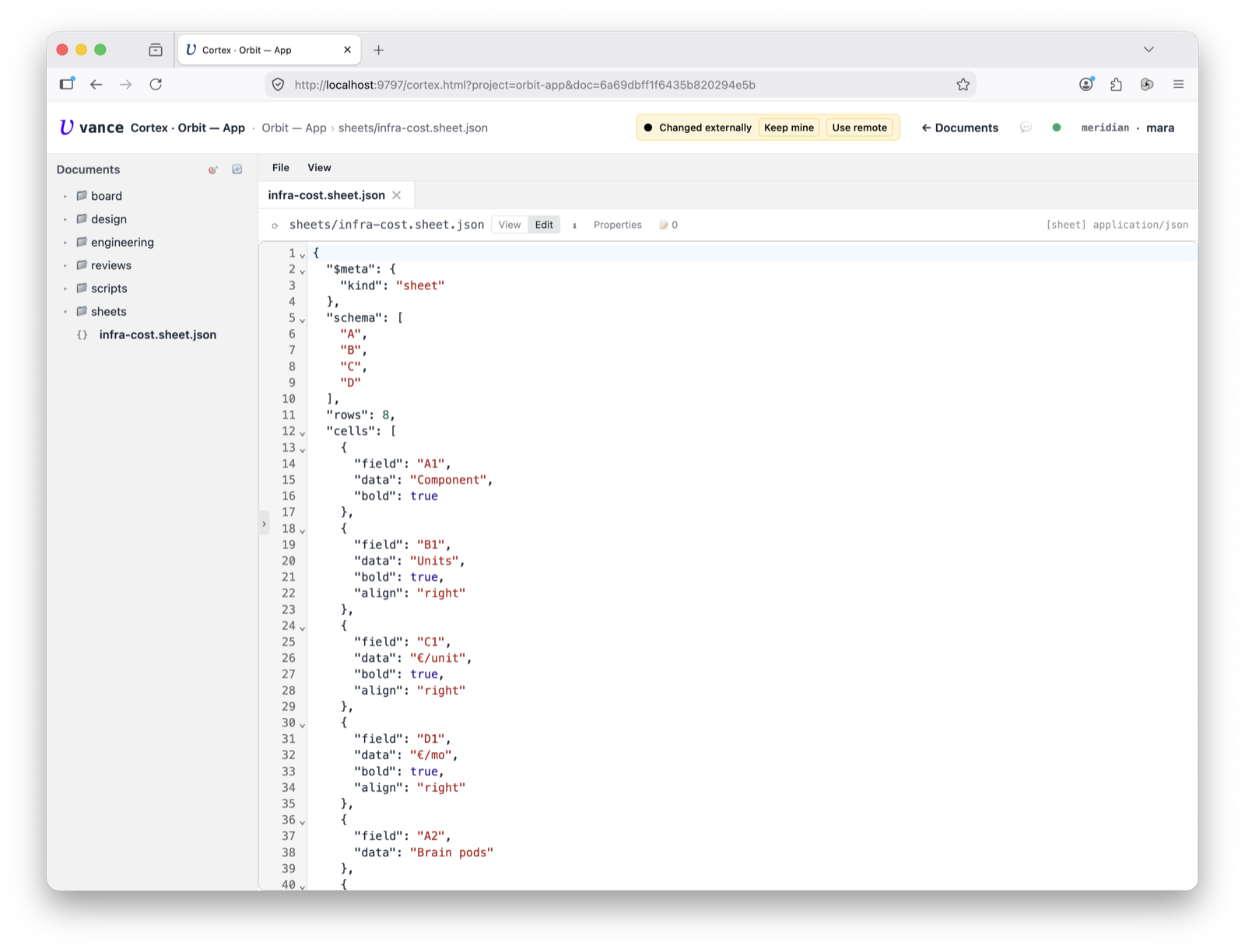Expand the board folder
Viewport: 1245px width, 952px height.
(x=65, y=196)
